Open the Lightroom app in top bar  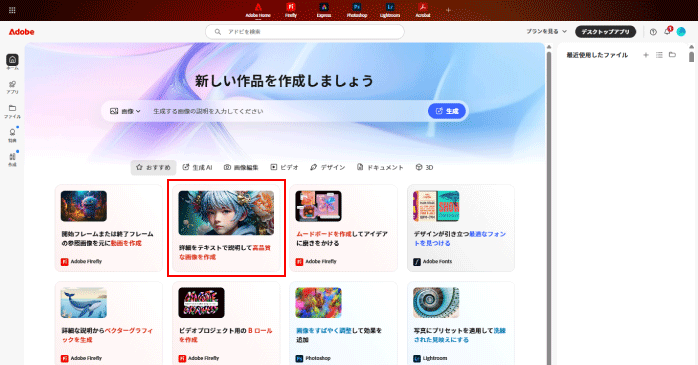[390, 10]
